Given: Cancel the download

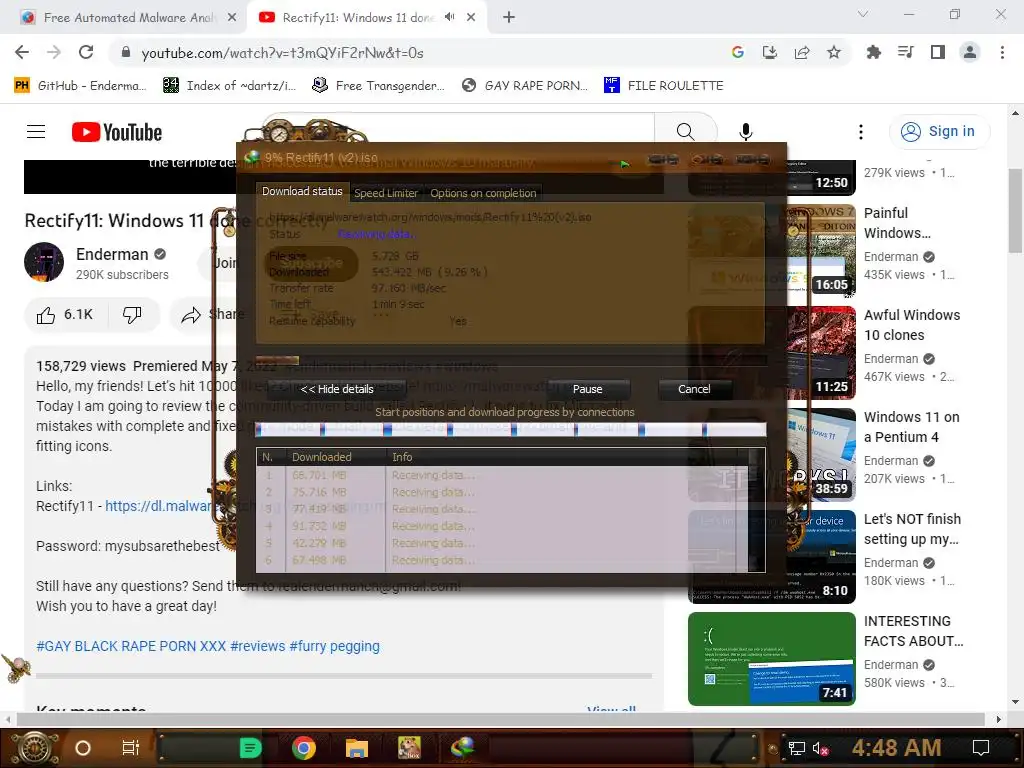Looking at the screenshot, I should click(694, 389).
